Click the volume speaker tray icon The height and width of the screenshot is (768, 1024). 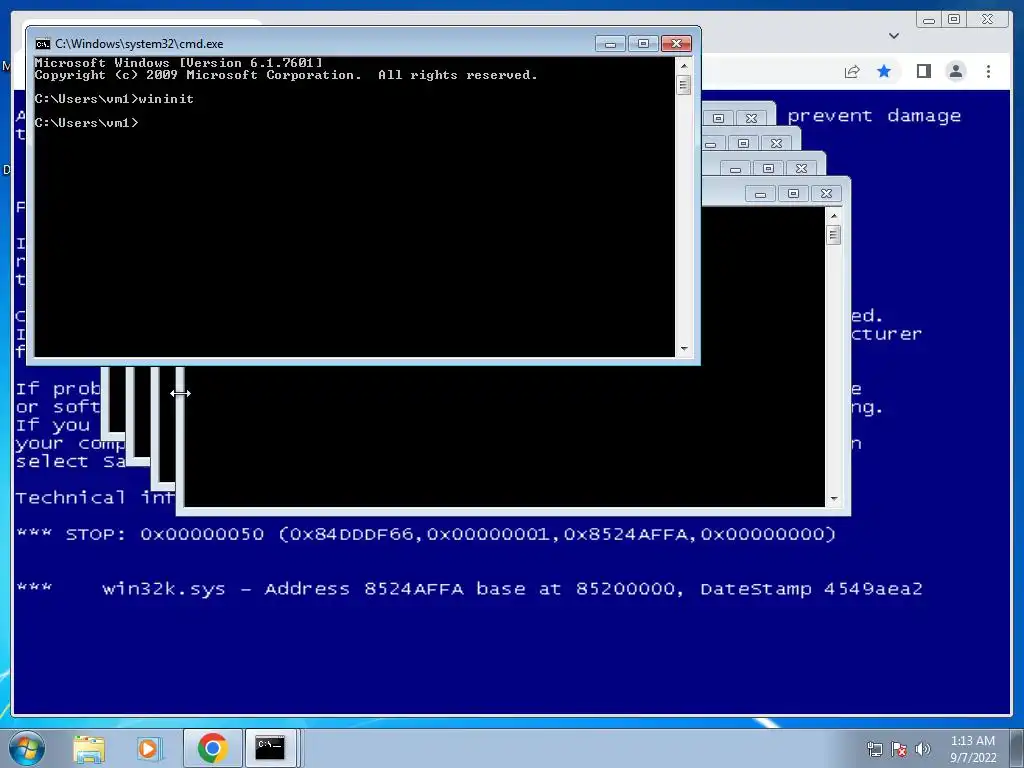[x=922, y=749]
